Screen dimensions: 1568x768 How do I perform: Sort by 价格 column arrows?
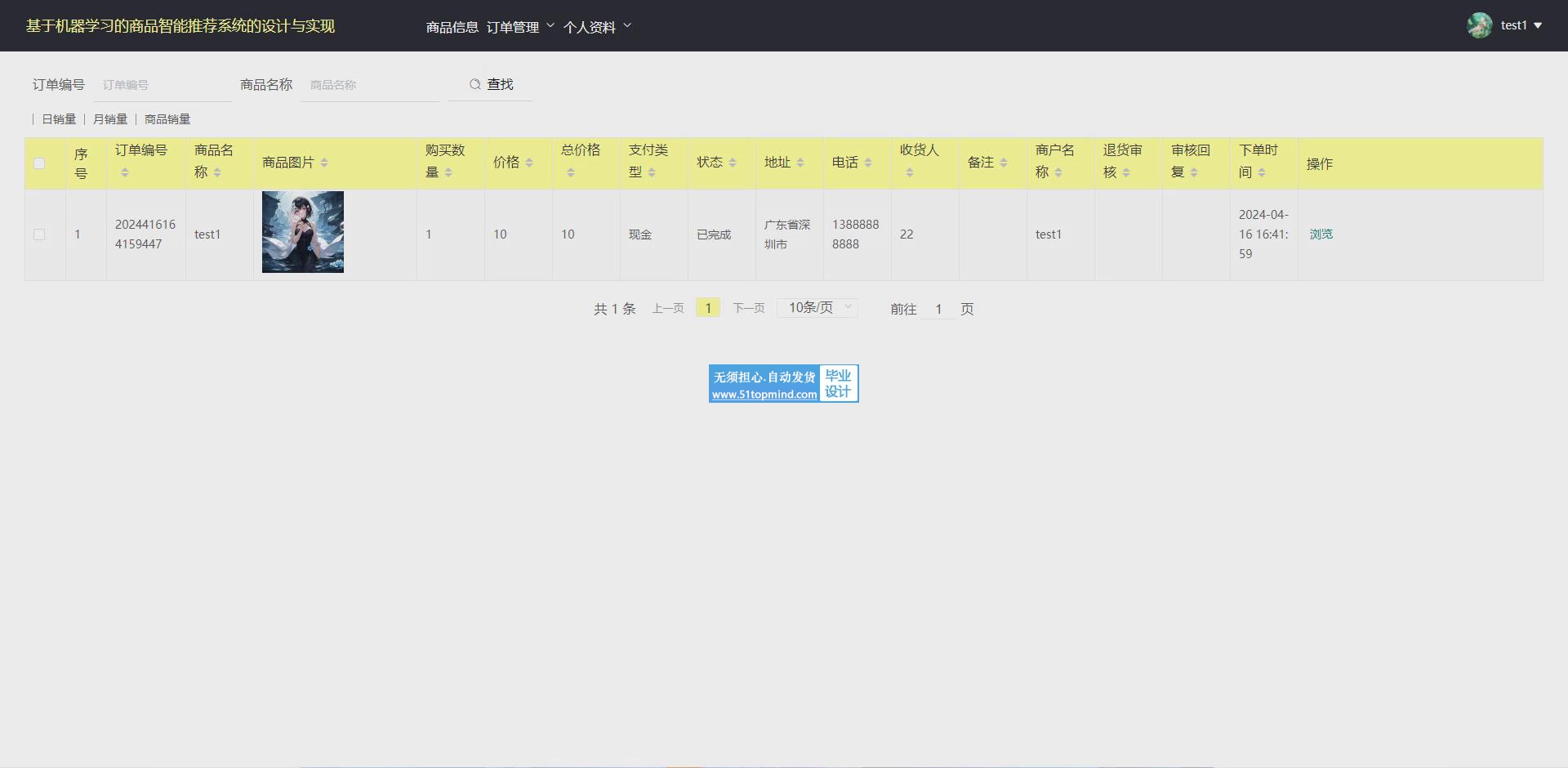(x=529, y=163)
